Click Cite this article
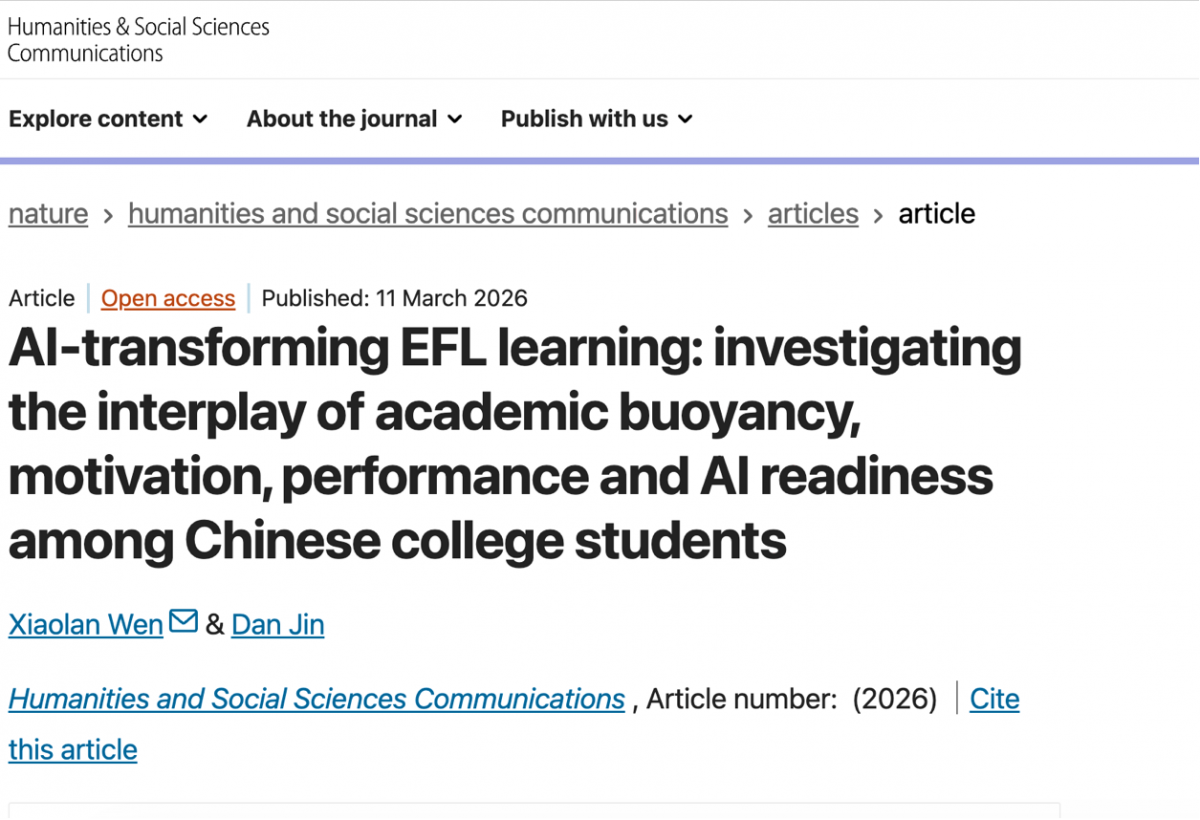This screenshot has height=820, width=1200. (x=994, y=698)
